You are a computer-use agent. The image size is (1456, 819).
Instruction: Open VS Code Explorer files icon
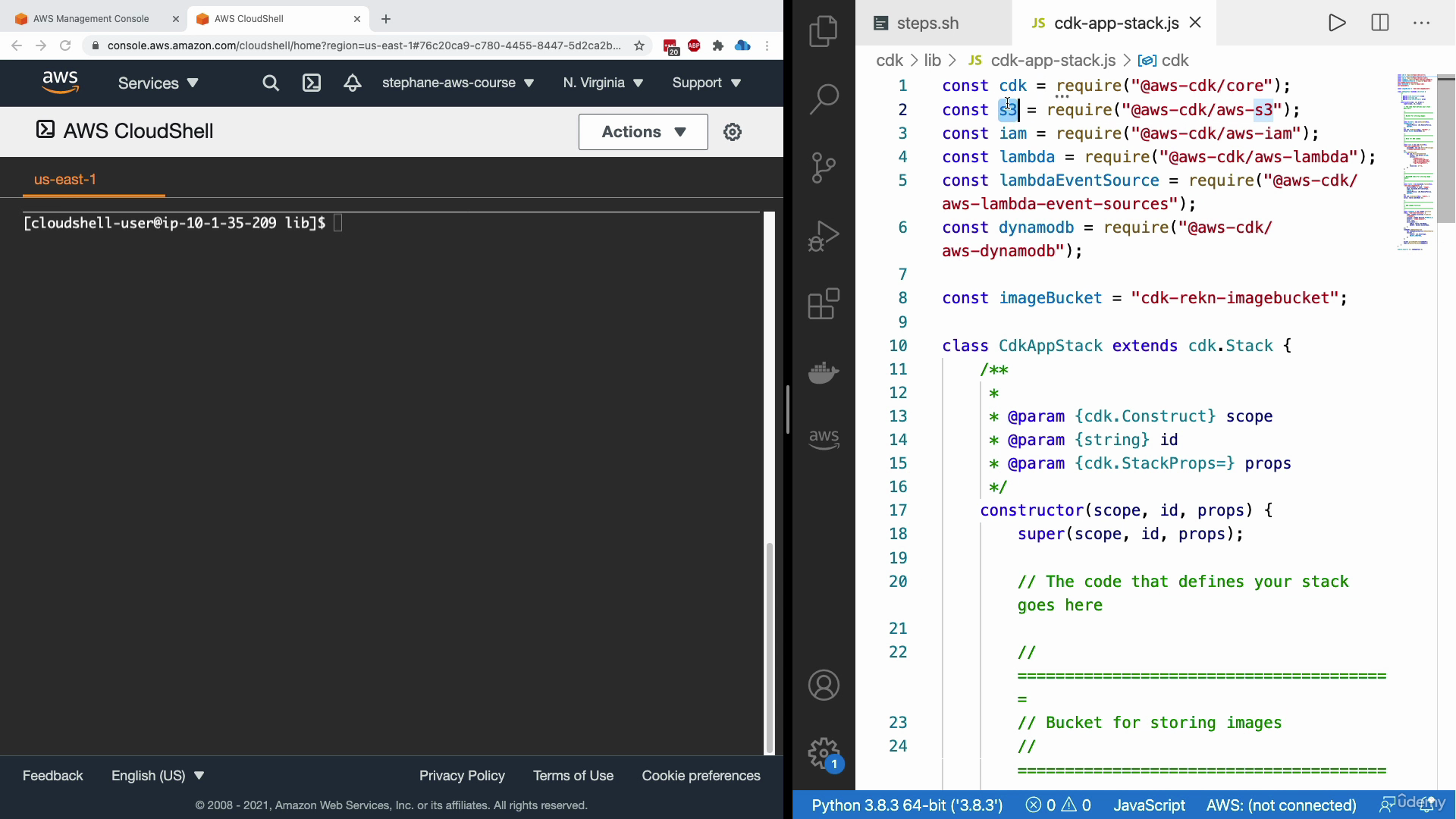[x=824, y=31]
